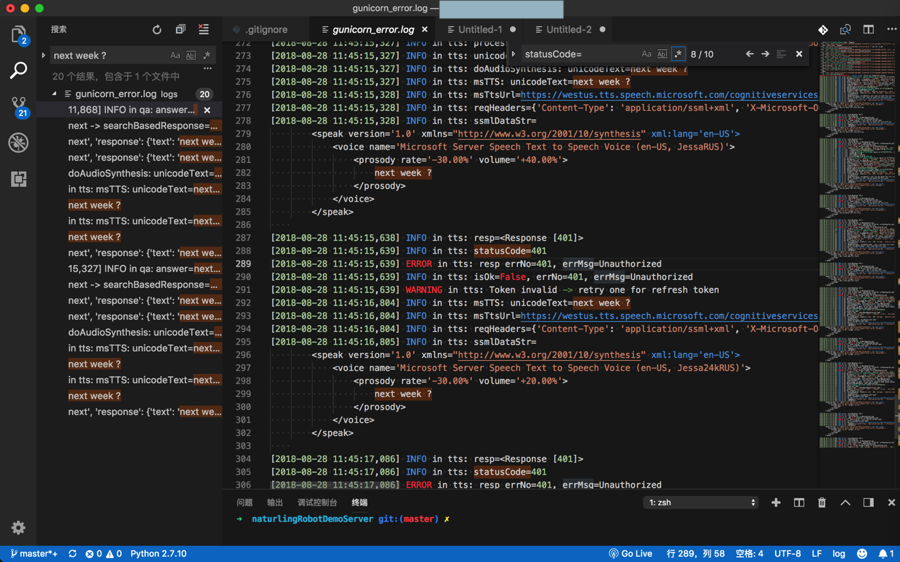Screen dimensions: 900x562
Task: Open the Source Control view
Action: point(18,105)
